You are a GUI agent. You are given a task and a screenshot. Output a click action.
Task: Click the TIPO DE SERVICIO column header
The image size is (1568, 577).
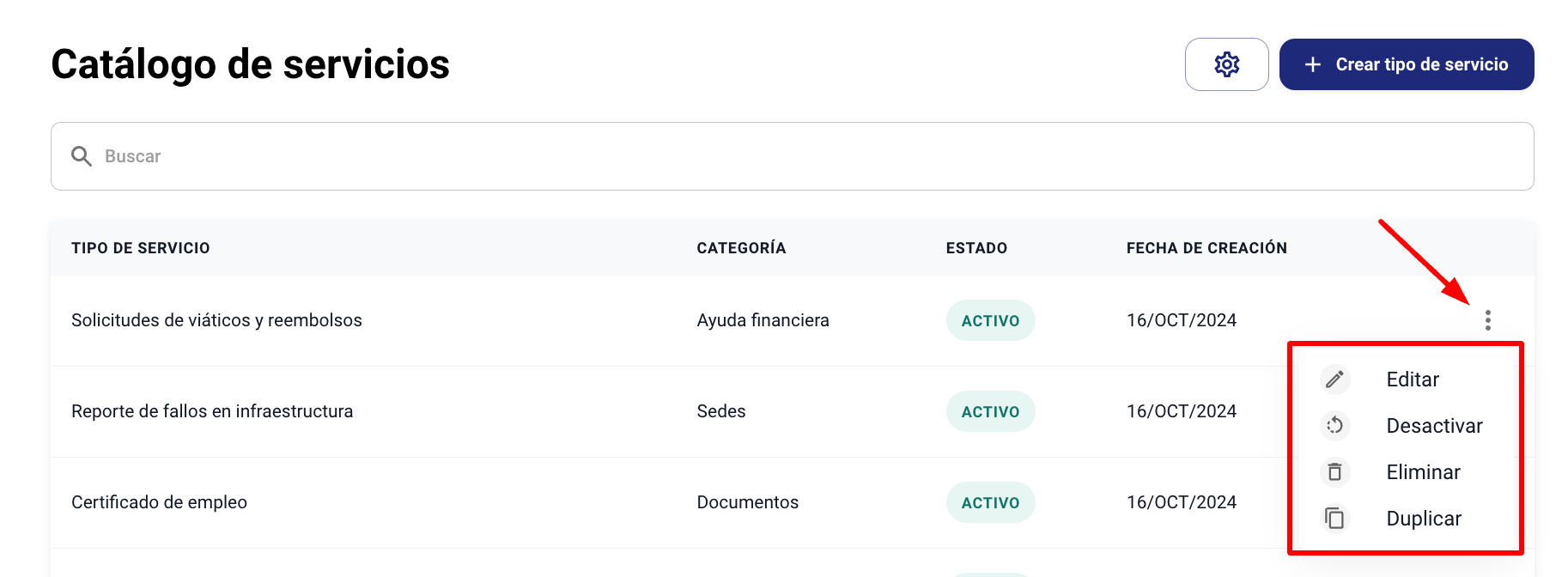tap(141, 248)
